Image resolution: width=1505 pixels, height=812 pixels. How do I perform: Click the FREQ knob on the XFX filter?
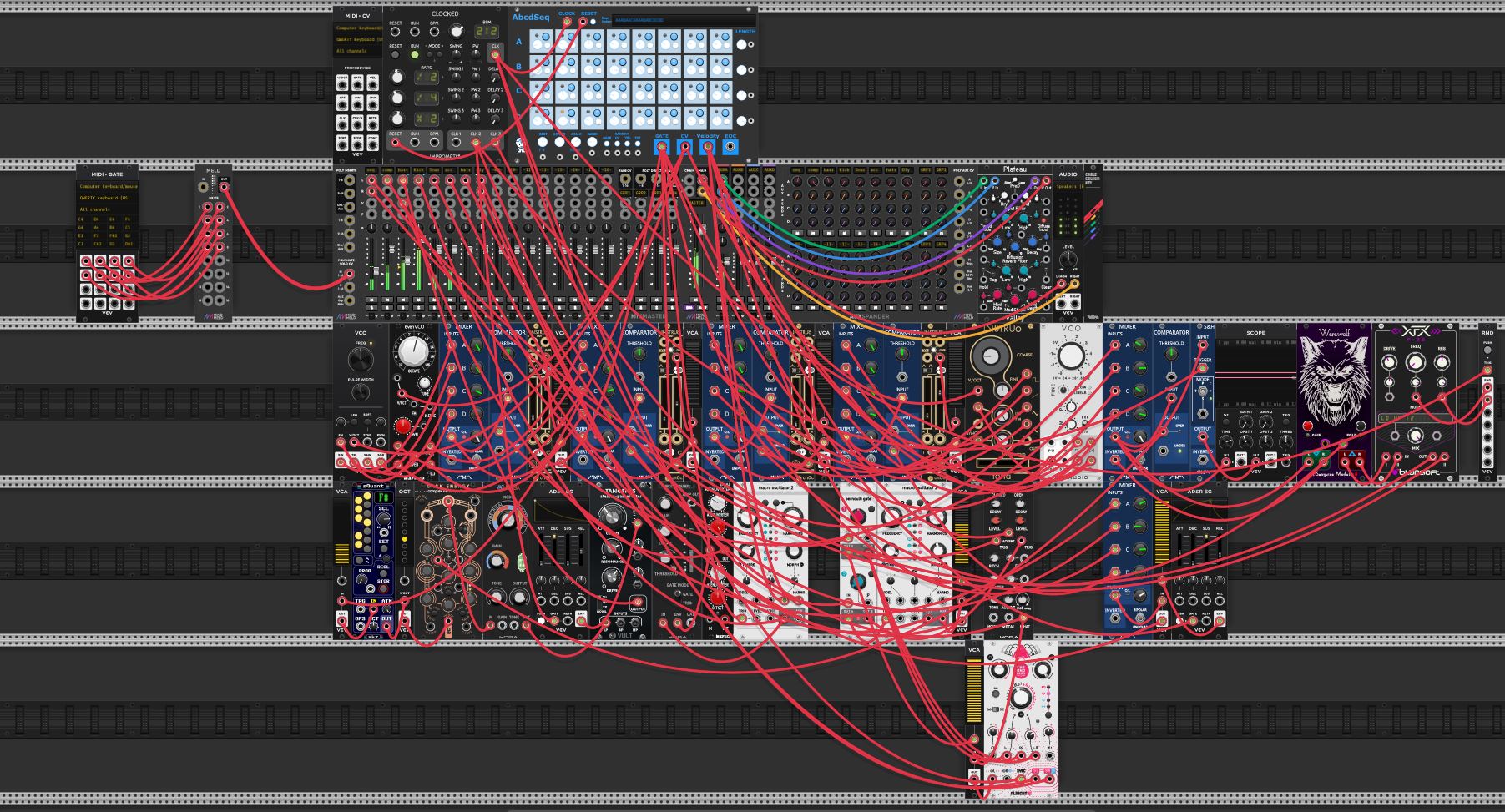pyautogui.click(x=1415, y=362)
